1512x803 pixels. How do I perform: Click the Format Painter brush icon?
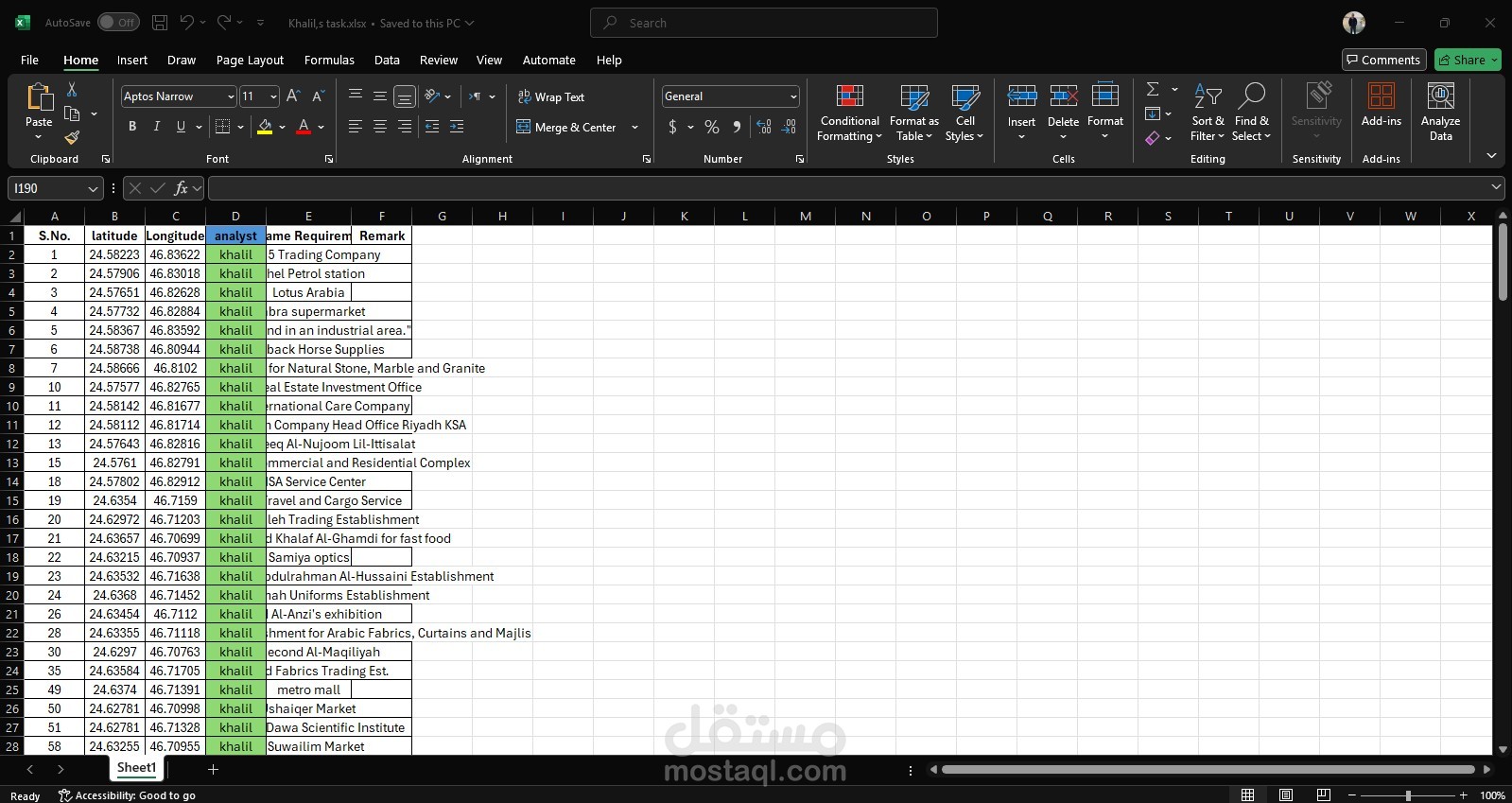pos(72,138)
